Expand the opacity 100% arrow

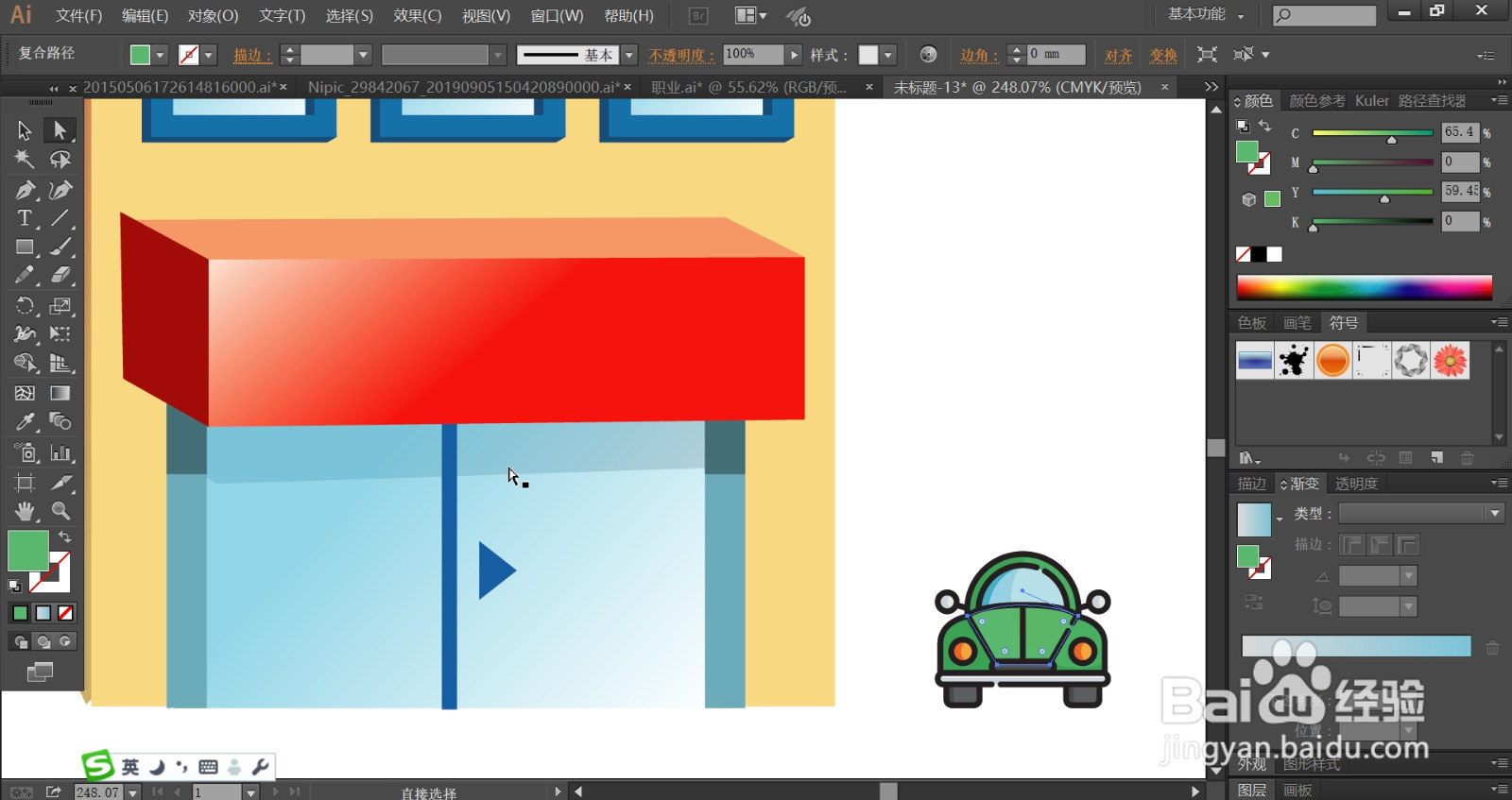point(794,55)
